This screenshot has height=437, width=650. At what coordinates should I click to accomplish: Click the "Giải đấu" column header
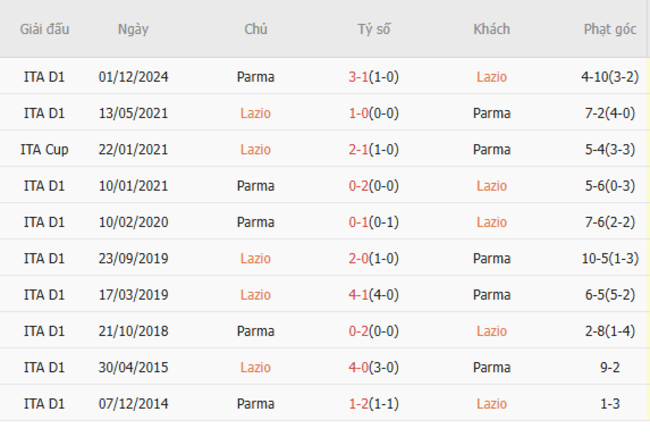pyautogui.click(x=45, y=29)
